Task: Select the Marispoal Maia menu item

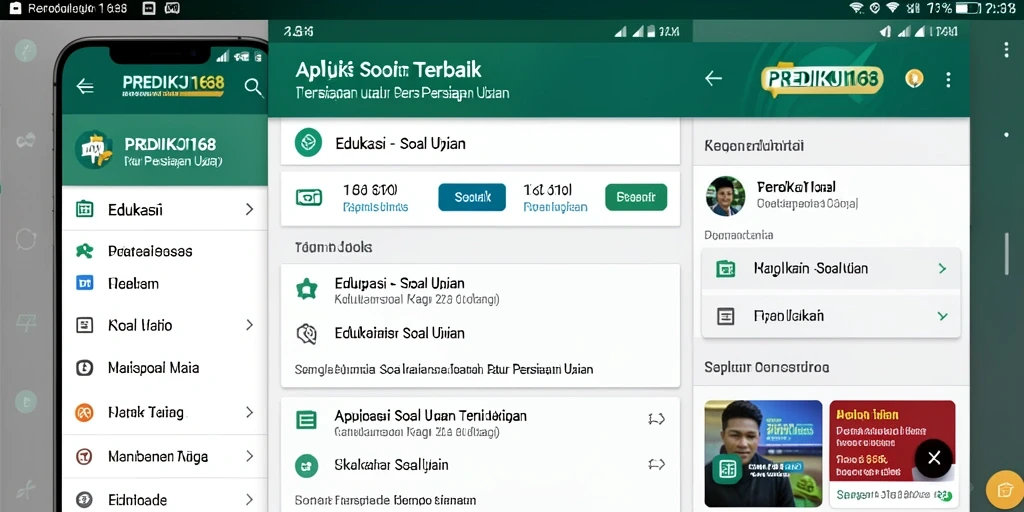Action: (x=165, y=368)
